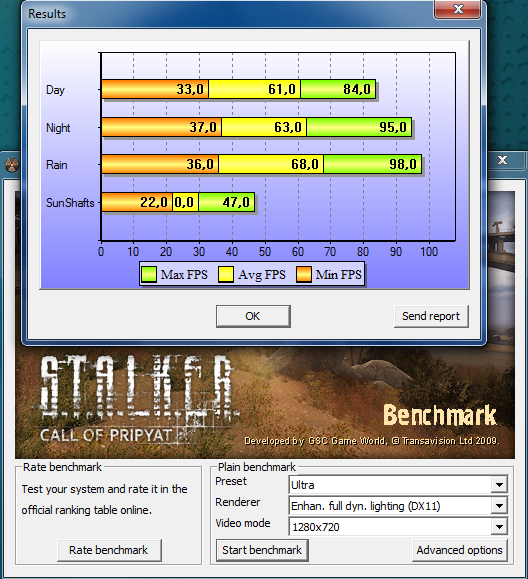
Task: Click the Rate benchmark button
Action: [x=109, y=550]
